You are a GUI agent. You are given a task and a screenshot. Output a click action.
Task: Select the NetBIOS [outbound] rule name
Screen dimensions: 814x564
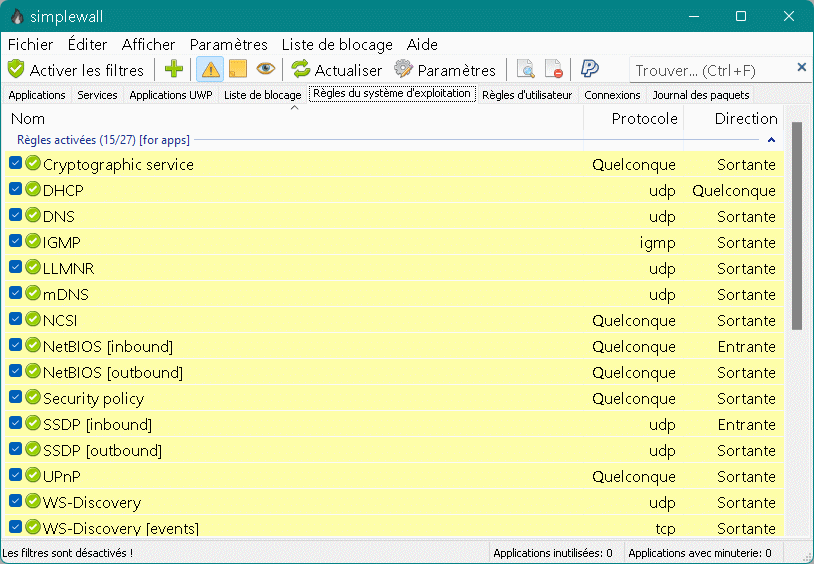pyautogui.click(x=113, y=372)
